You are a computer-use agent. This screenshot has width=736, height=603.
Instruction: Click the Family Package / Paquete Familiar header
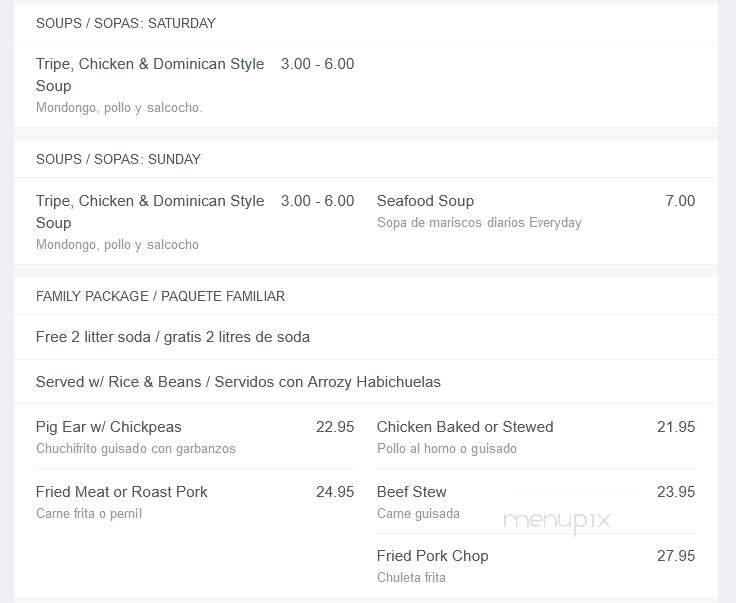[x=161, y=296]
